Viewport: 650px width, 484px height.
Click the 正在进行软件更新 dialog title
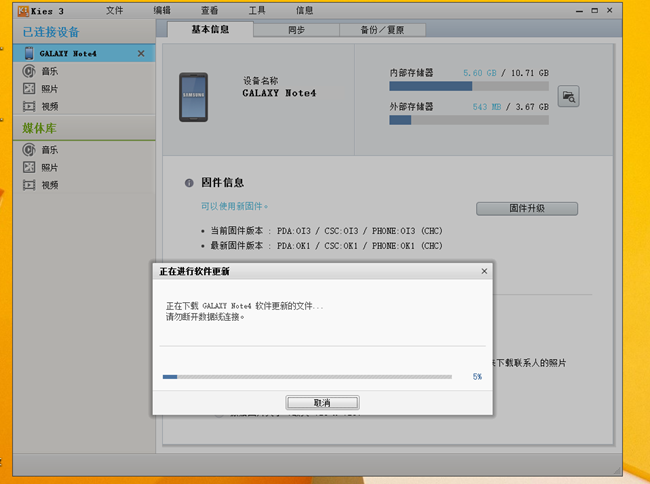point(194,271)
